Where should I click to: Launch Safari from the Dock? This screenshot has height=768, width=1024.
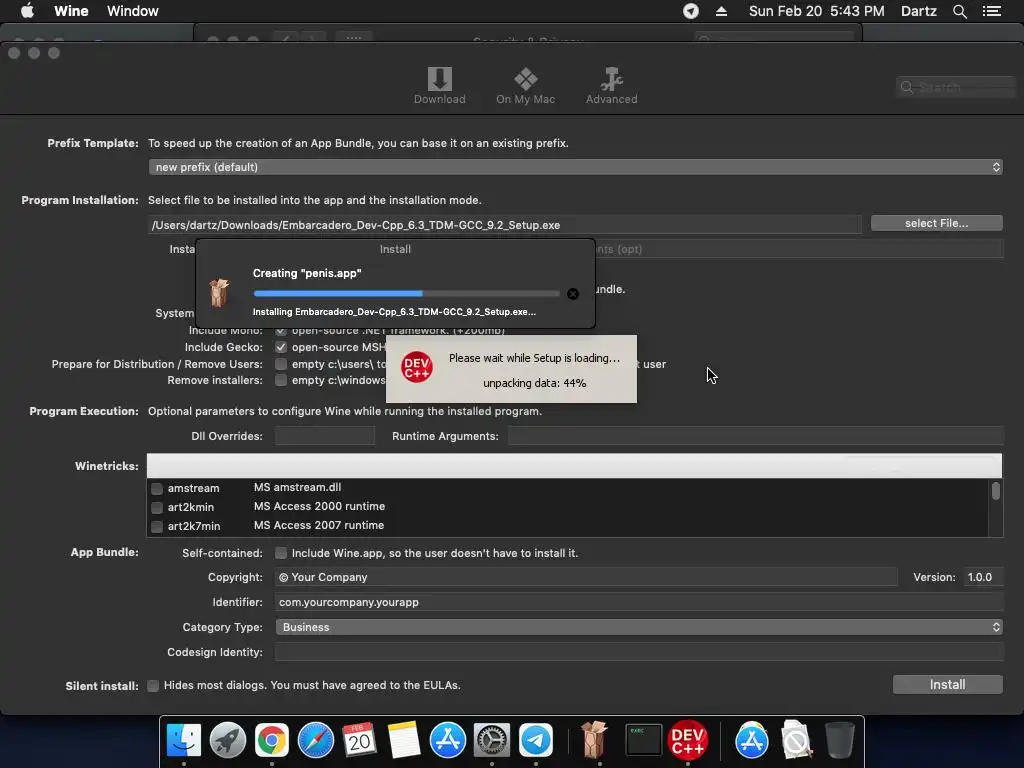(315, 740)
